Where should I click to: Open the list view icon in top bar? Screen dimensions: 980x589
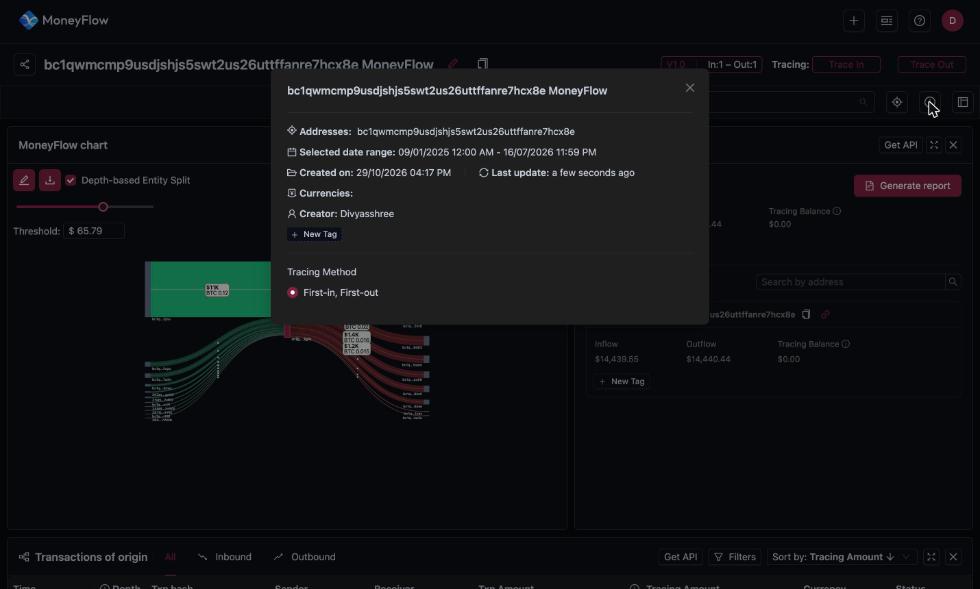coord(886,21)
